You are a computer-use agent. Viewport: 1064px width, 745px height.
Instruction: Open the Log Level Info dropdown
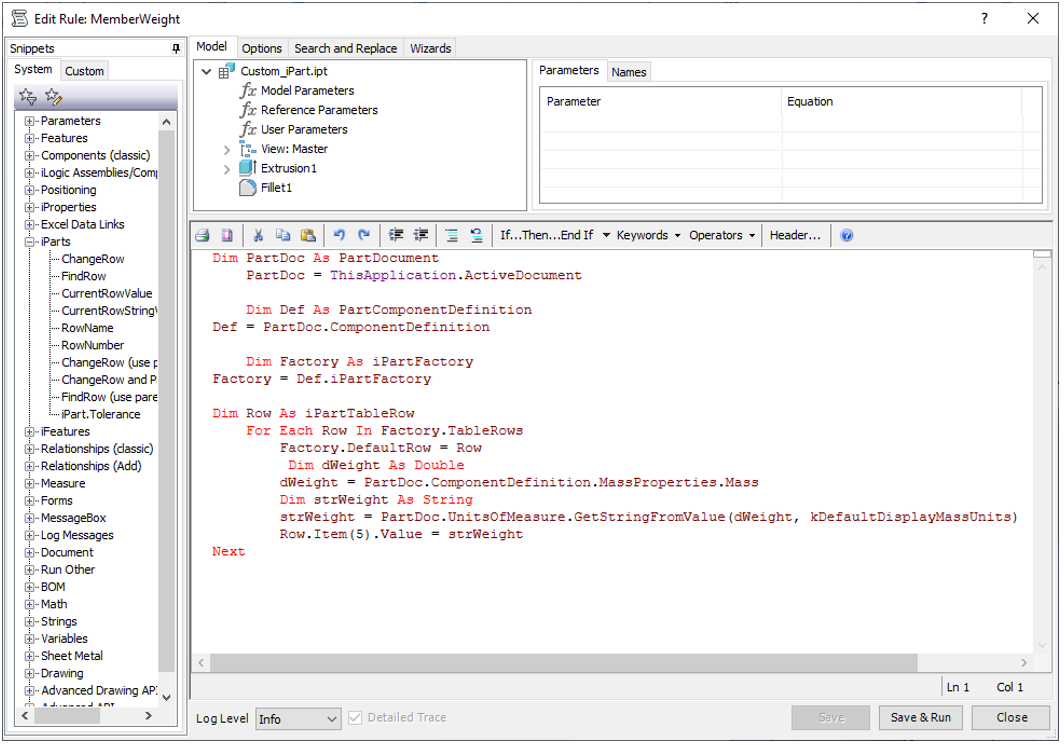(298, 719)
